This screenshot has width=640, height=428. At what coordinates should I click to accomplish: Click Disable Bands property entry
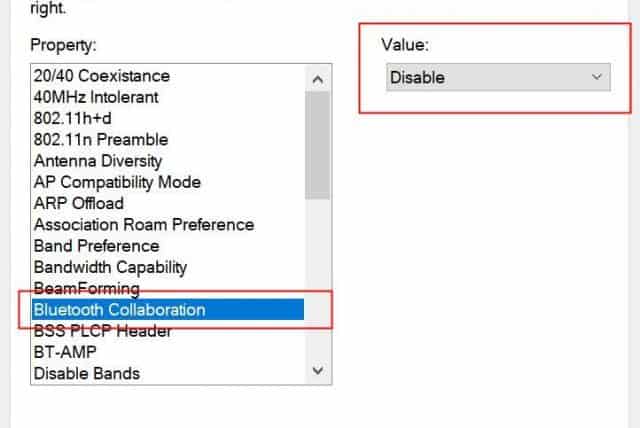87,374
